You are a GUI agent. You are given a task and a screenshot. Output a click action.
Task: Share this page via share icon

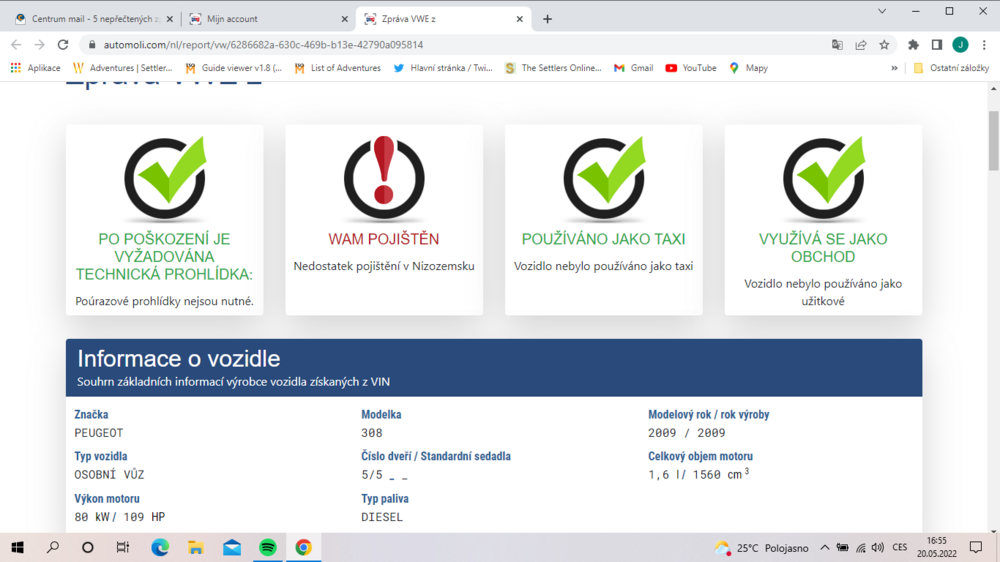click(x=861, y=45)
